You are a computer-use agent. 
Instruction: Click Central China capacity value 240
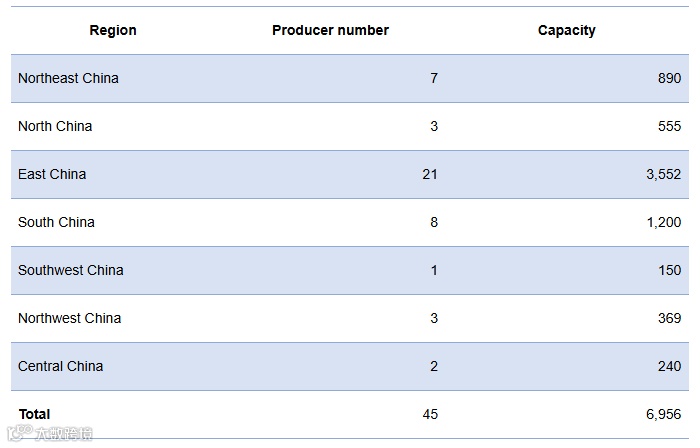point(669,366)
